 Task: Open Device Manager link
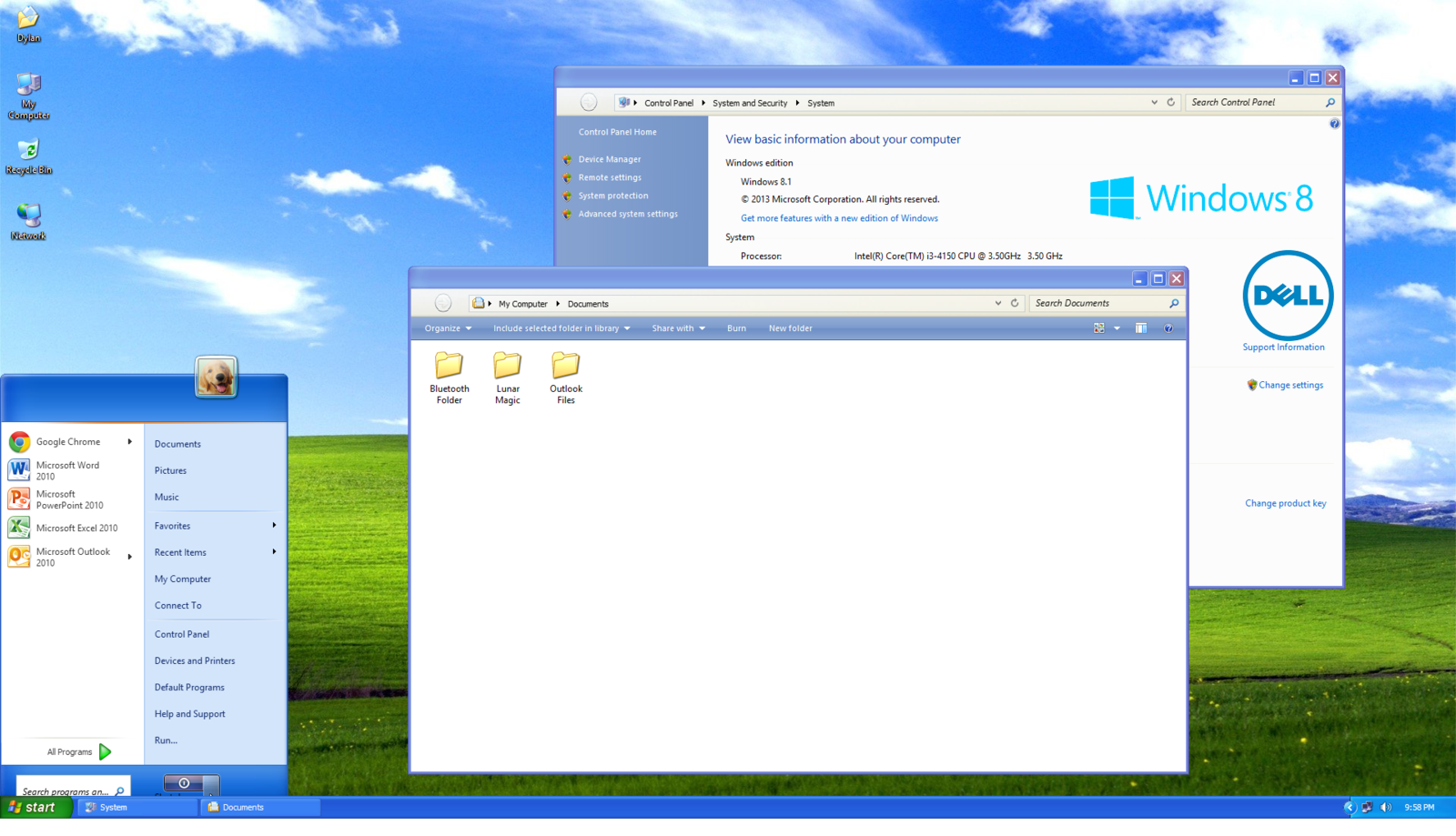click(x=610, y=159)
